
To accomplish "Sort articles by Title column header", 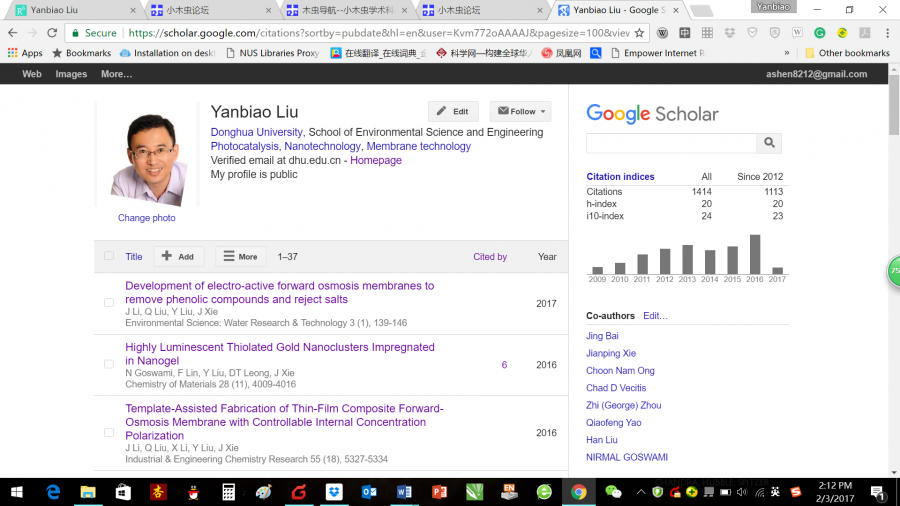I will [x=134, y=256].
